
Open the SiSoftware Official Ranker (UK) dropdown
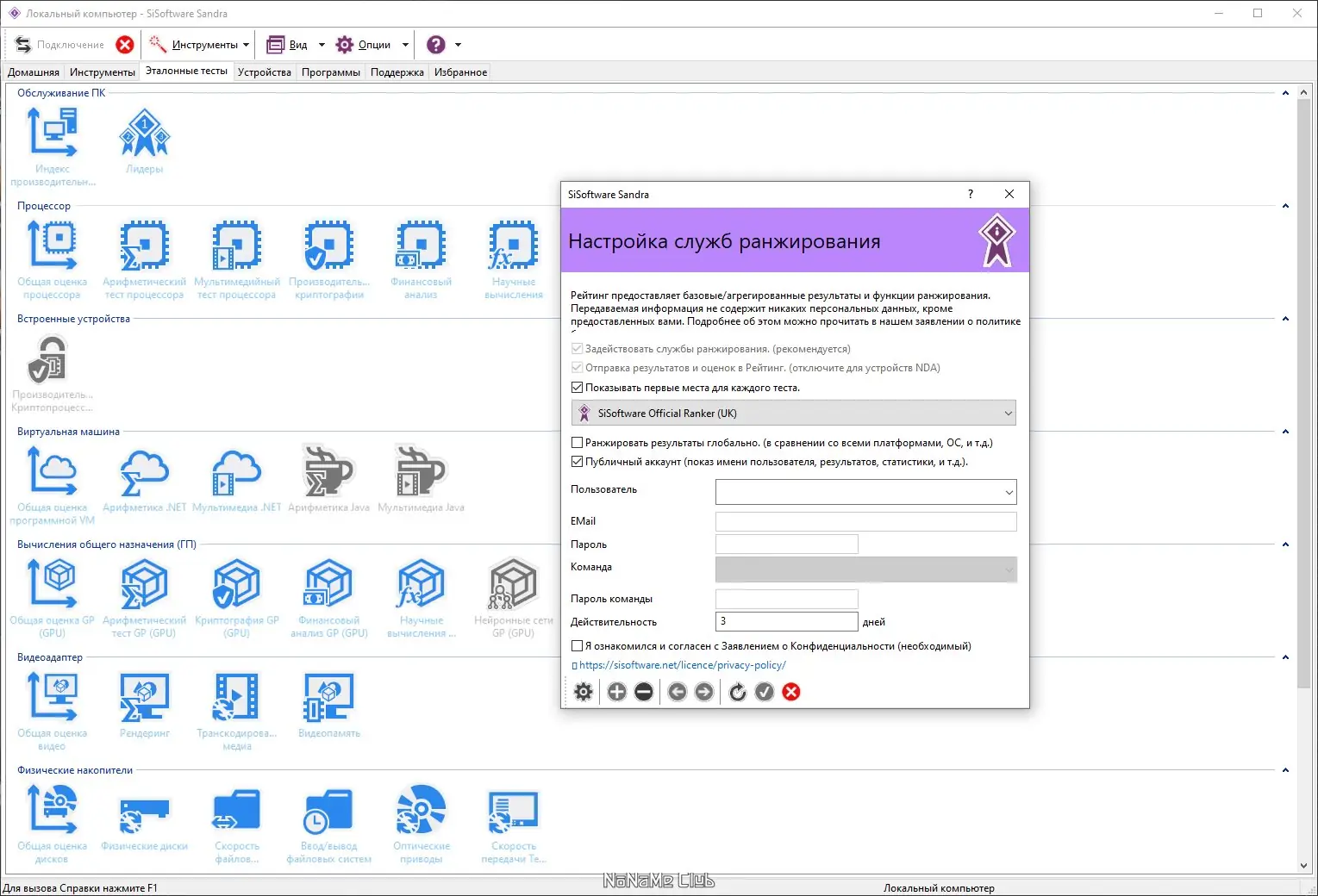click(x=794, y=414)
